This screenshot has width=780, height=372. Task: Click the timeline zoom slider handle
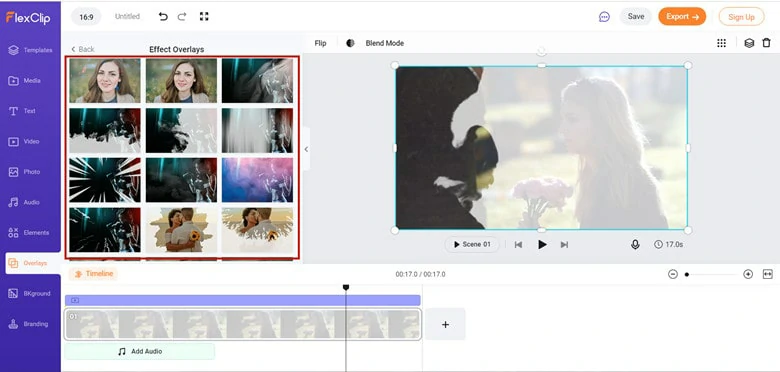point(687,275)
